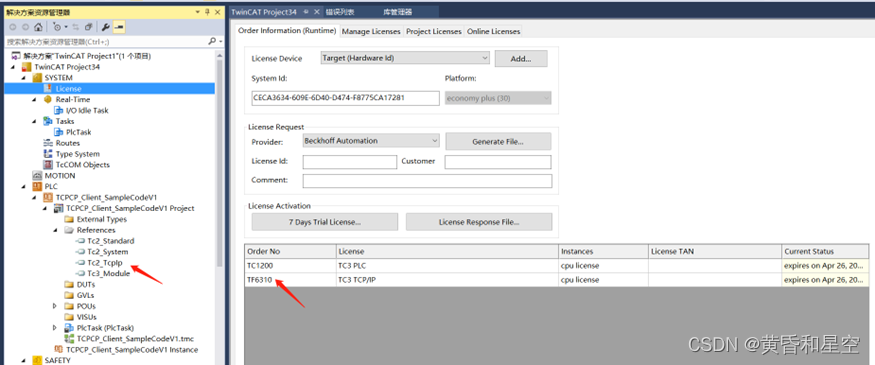Click the Routes node icon
The height and width of the screenshot is (365, 875).
48,143
